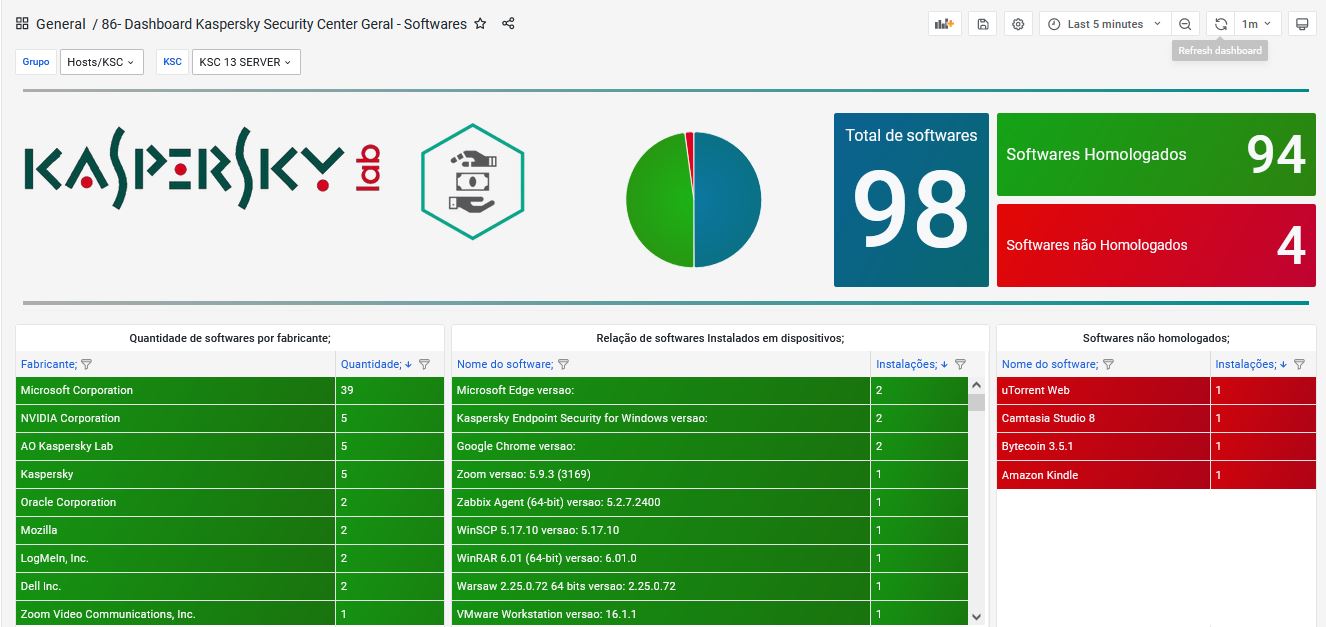
Task: Open the 1m refresh interval dropdown
Action: pos(1257,24)
